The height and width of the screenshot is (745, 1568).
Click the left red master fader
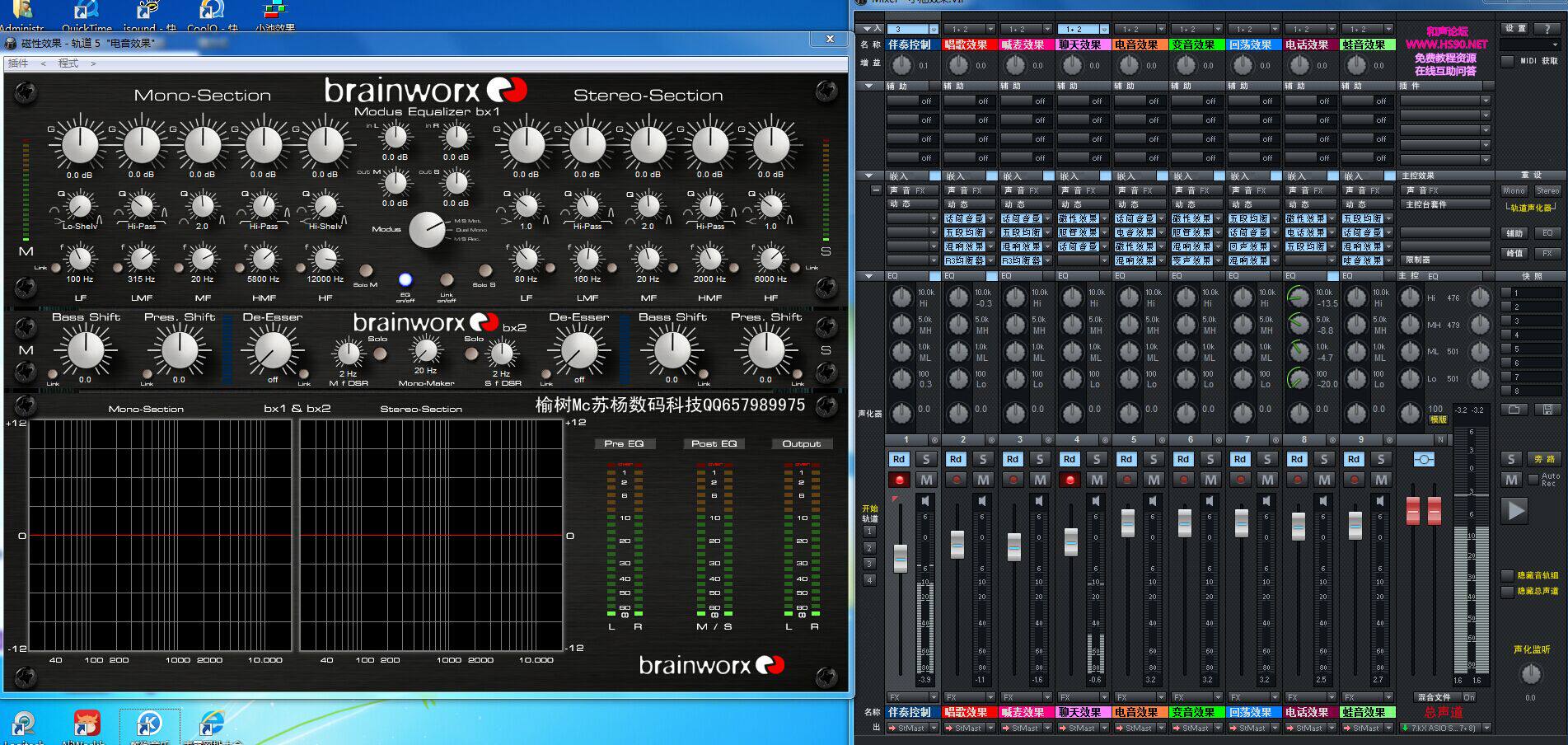(1413, 510)
